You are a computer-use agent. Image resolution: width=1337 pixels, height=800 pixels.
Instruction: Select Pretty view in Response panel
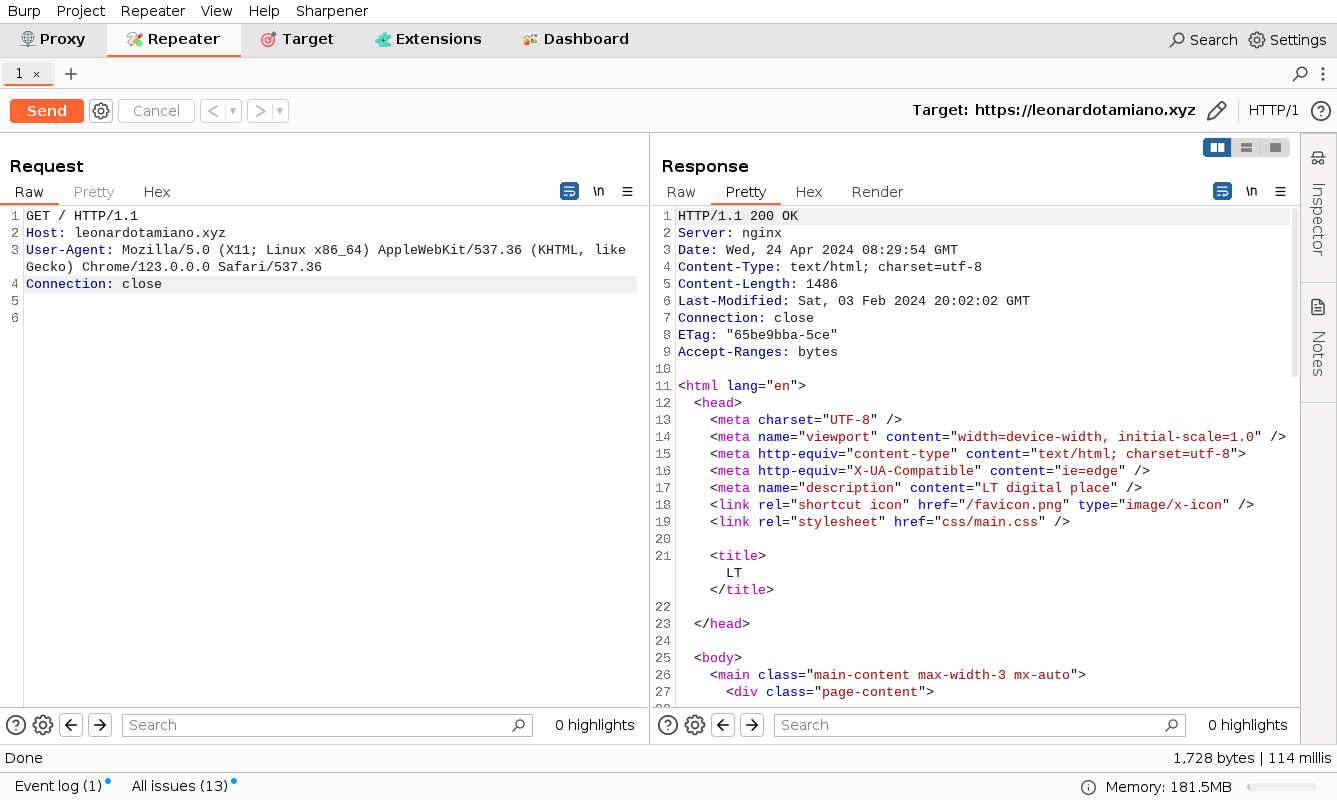pos(746,192)
